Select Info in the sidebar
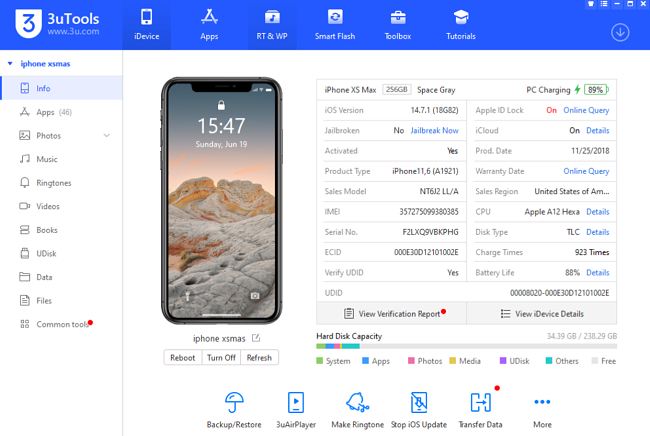Image resolution: width=650 pixels, height=436 pixels. [x=61, y=88]
